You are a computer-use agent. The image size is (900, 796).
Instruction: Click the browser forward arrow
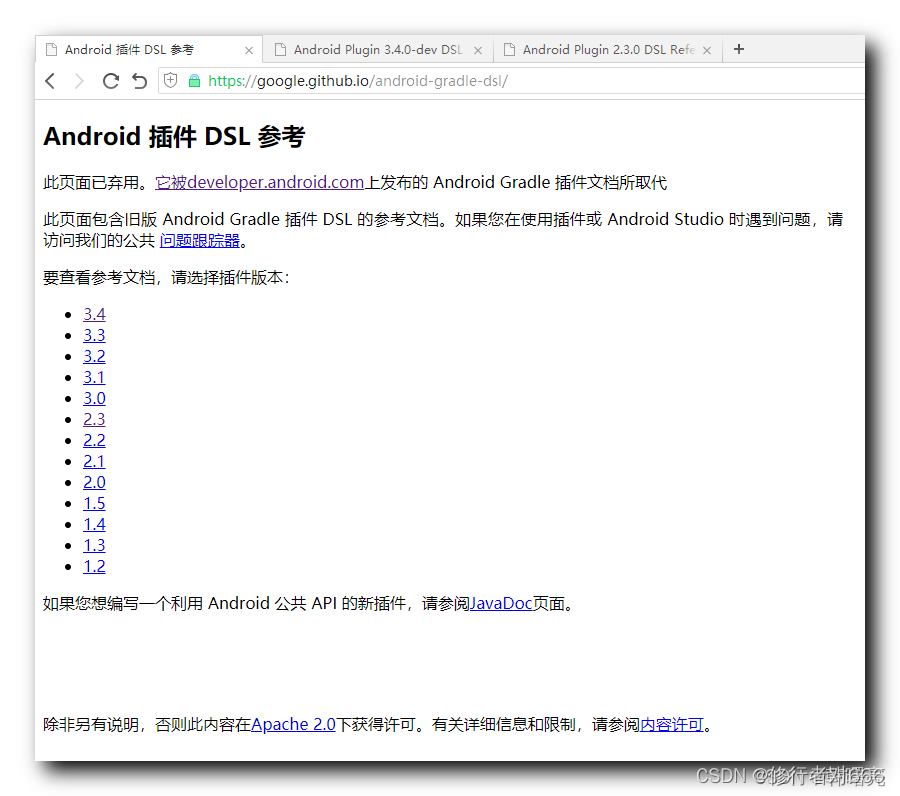[x=80, y=80]
